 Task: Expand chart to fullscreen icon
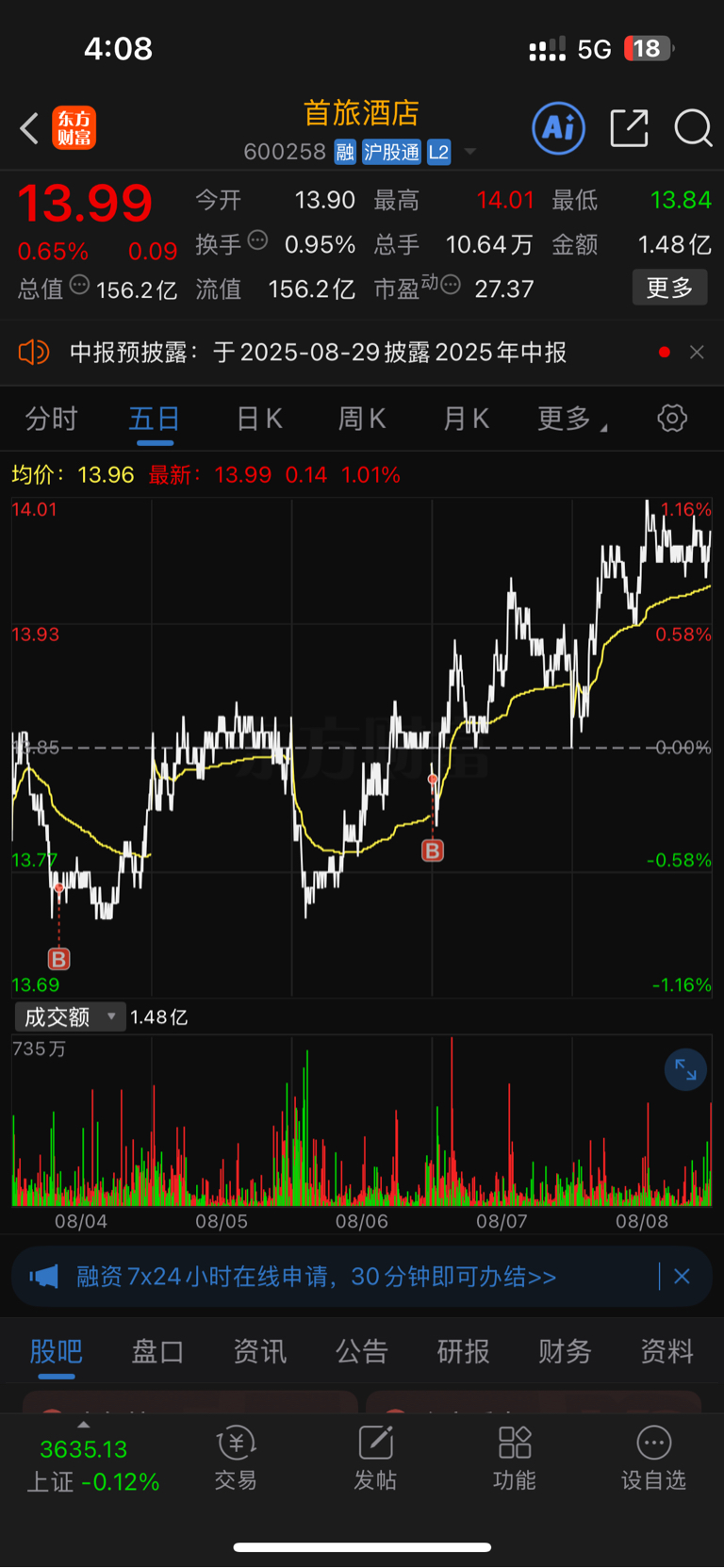[685, 1070]
